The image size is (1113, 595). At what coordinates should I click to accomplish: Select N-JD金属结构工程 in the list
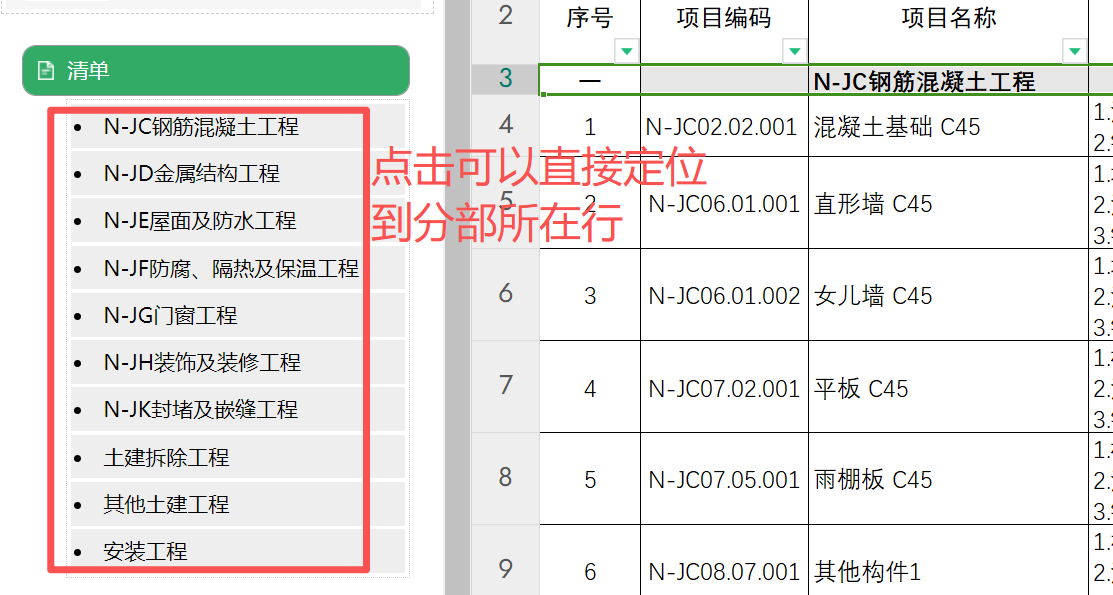[191, 174]
